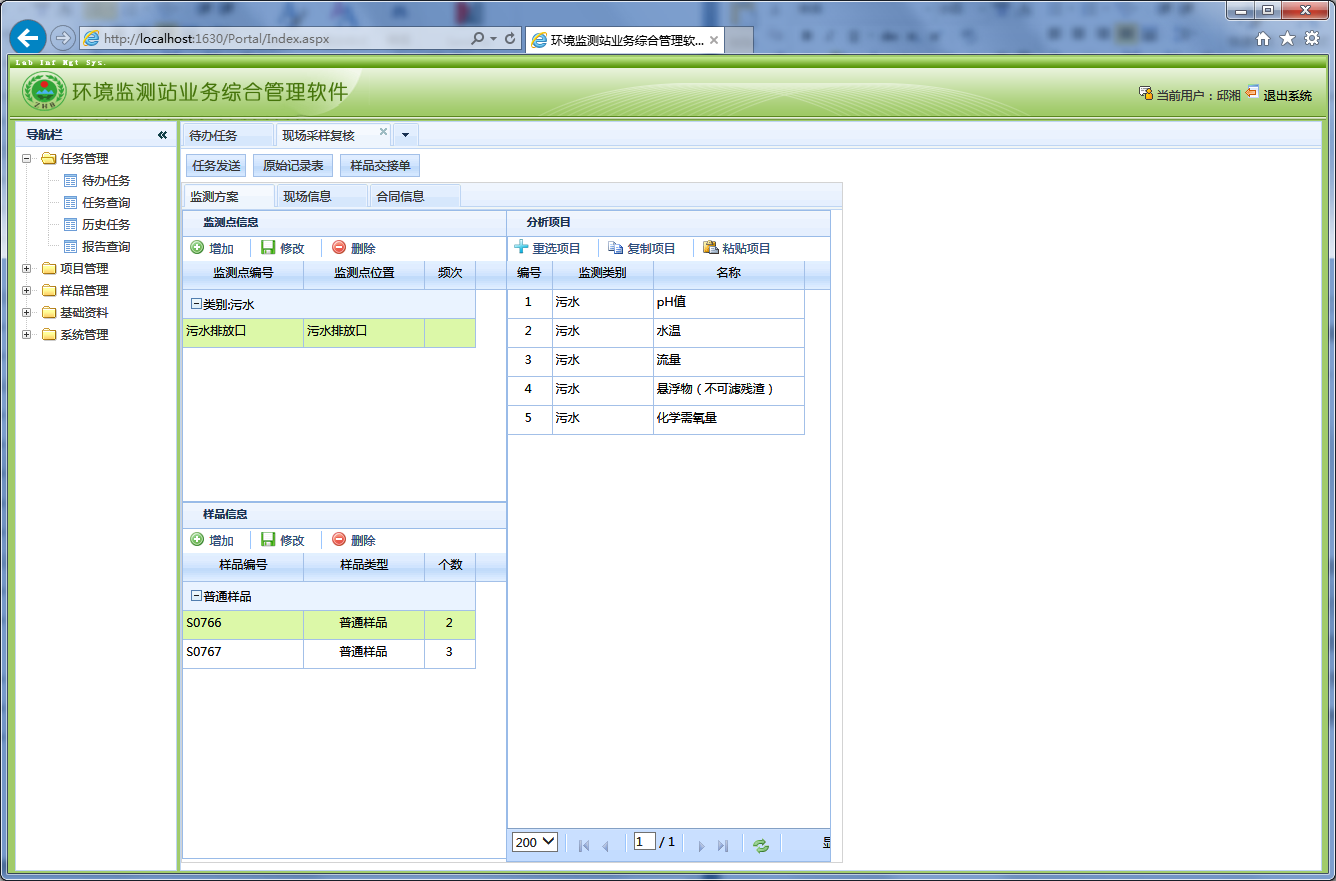1336x881 pixels.
Task: Open the tab list dropdown arrow
Action: pos(406,135)
